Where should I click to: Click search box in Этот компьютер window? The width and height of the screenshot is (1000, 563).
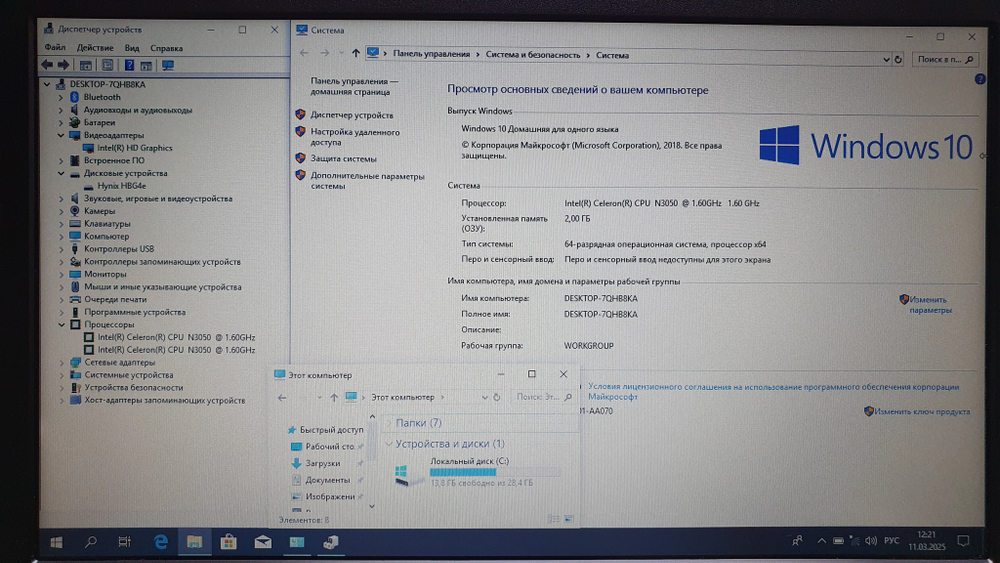(543, 397)
